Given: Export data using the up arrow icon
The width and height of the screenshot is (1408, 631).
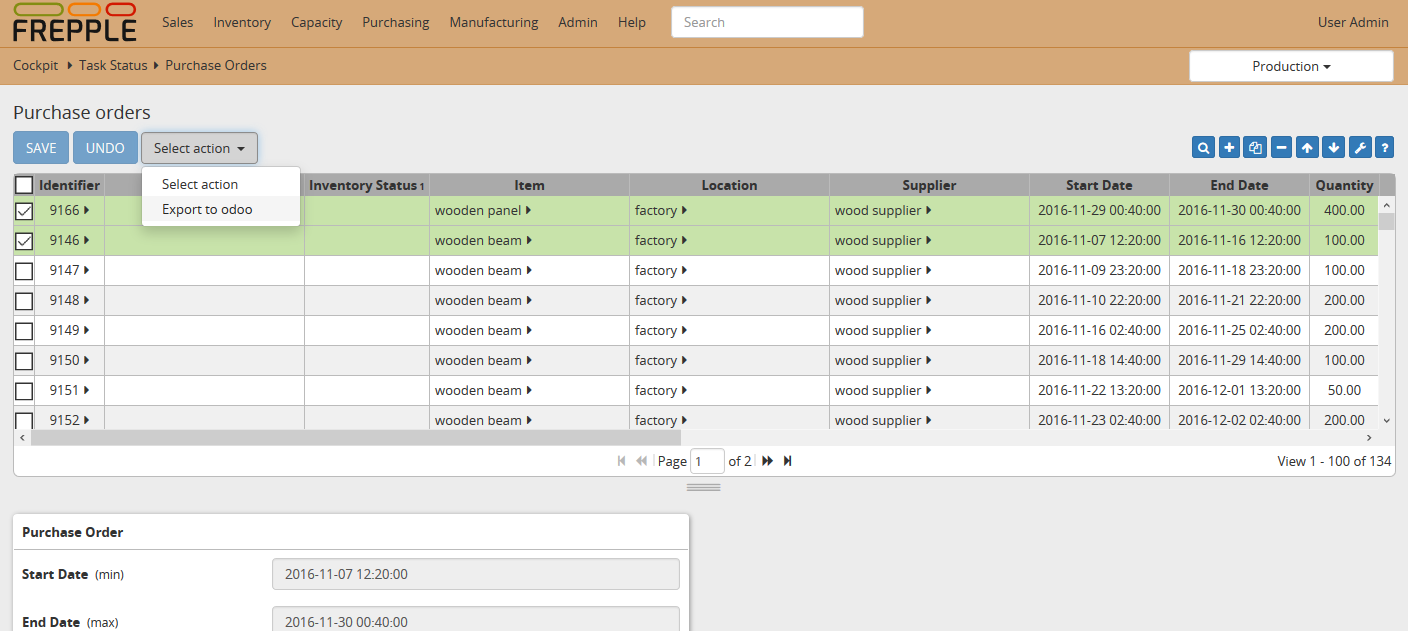Looking at the screenshot, I should point(1307,147).
